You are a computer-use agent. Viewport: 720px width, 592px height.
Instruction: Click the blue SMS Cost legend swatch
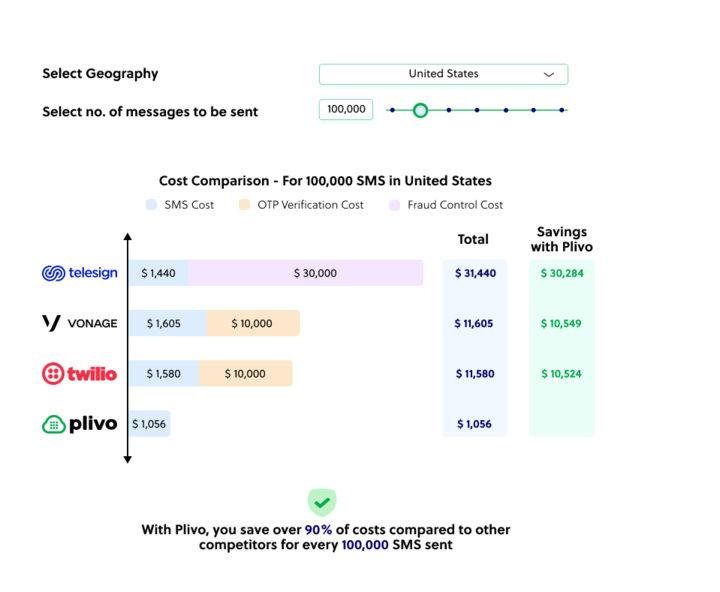tap(151, 205)
